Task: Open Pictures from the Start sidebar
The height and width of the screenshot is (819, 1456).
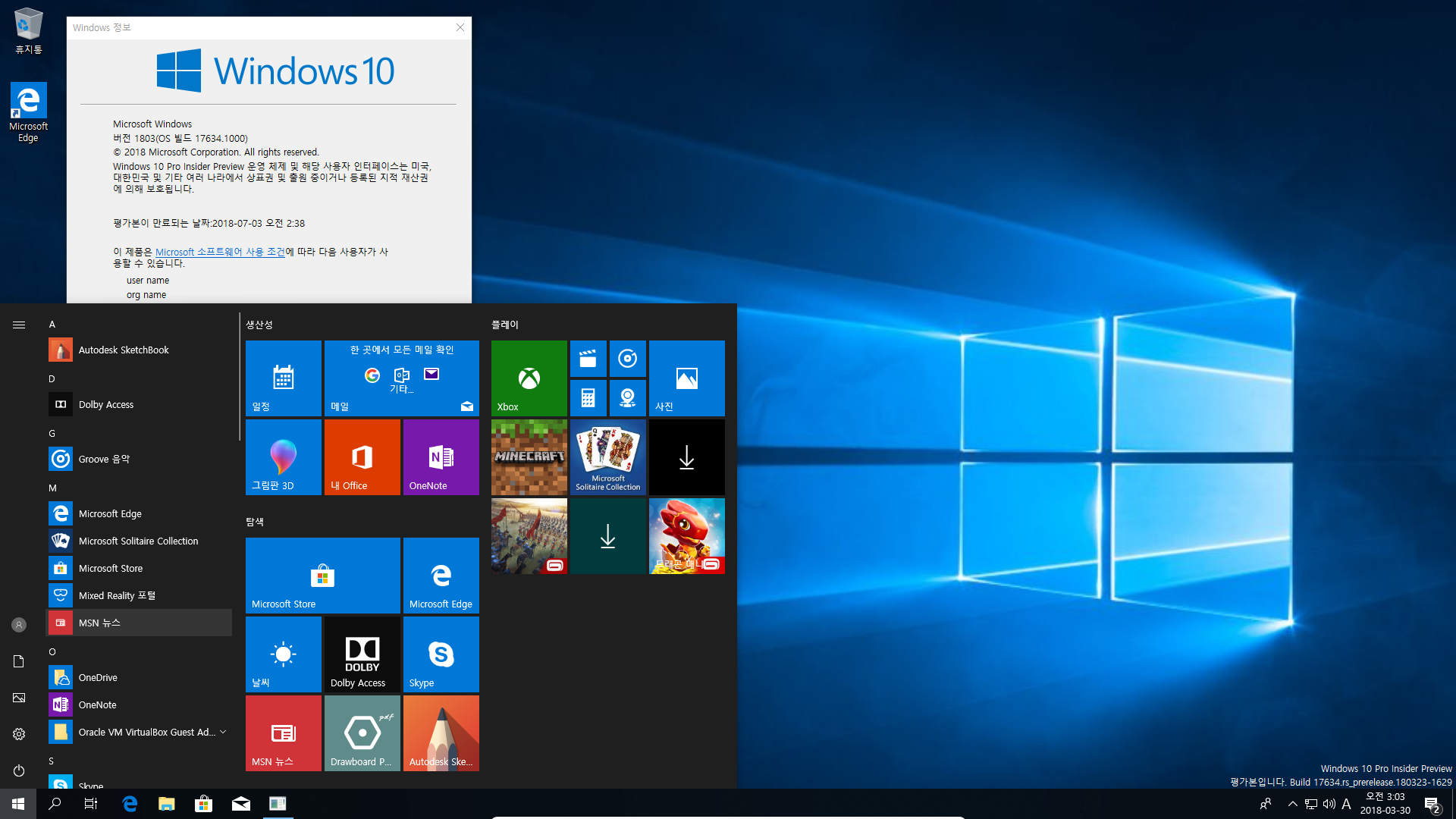Action: (19, 698)
